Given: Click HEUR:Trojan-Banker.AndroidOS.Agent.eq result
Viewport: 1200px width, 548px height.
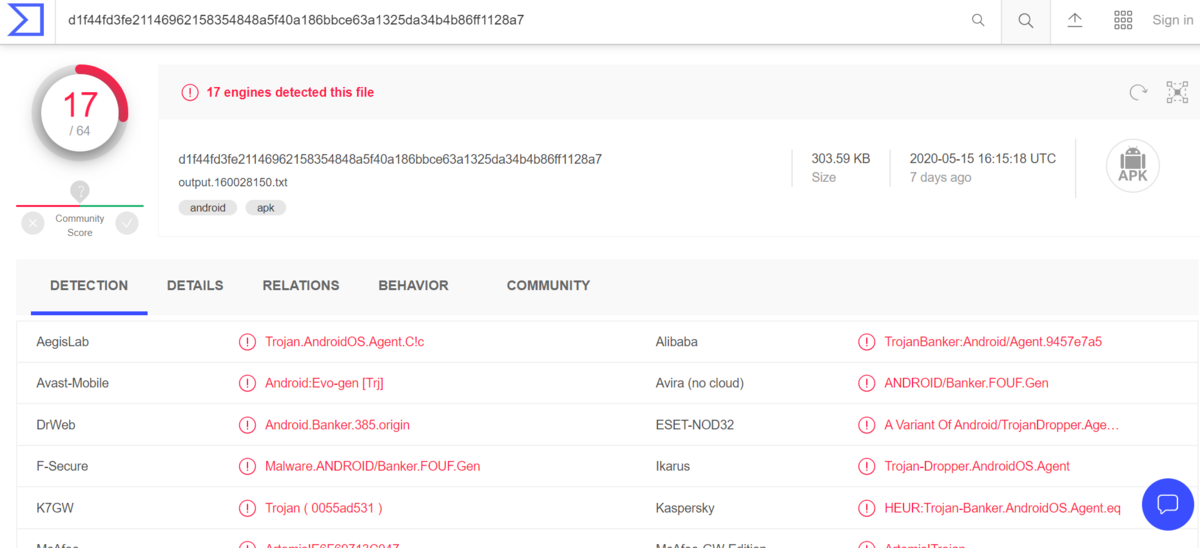Looking at the screenshot, I should click(1002, 508).
